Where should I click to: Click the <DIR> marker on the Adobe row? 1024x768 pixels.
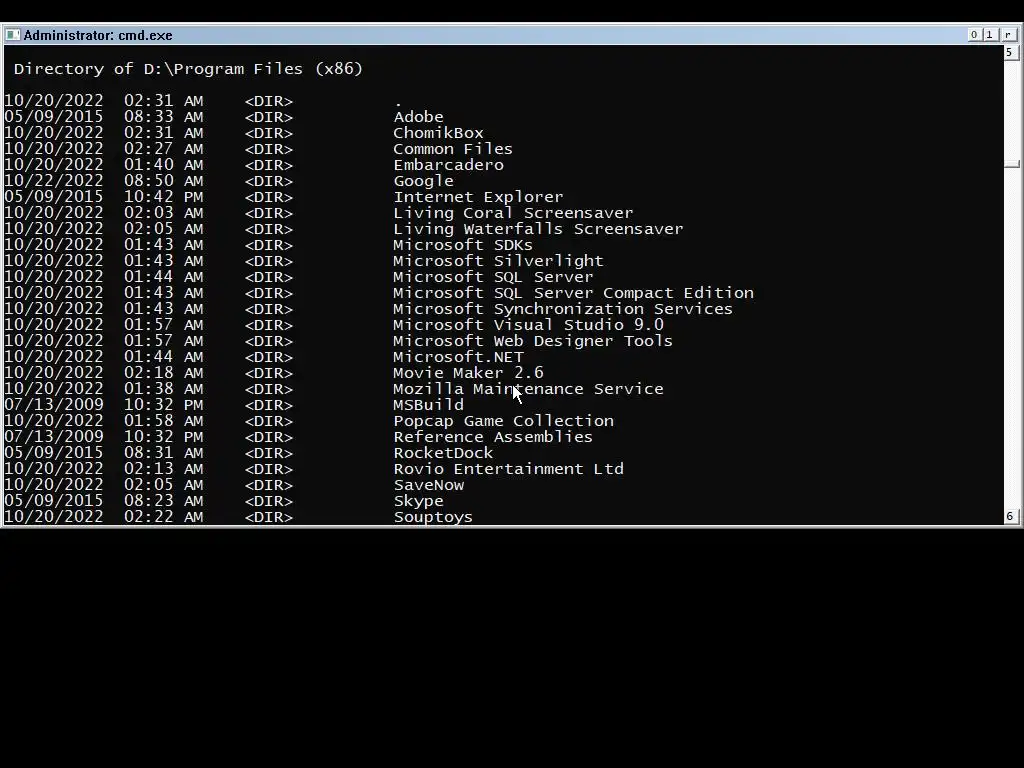coord(269,117)
